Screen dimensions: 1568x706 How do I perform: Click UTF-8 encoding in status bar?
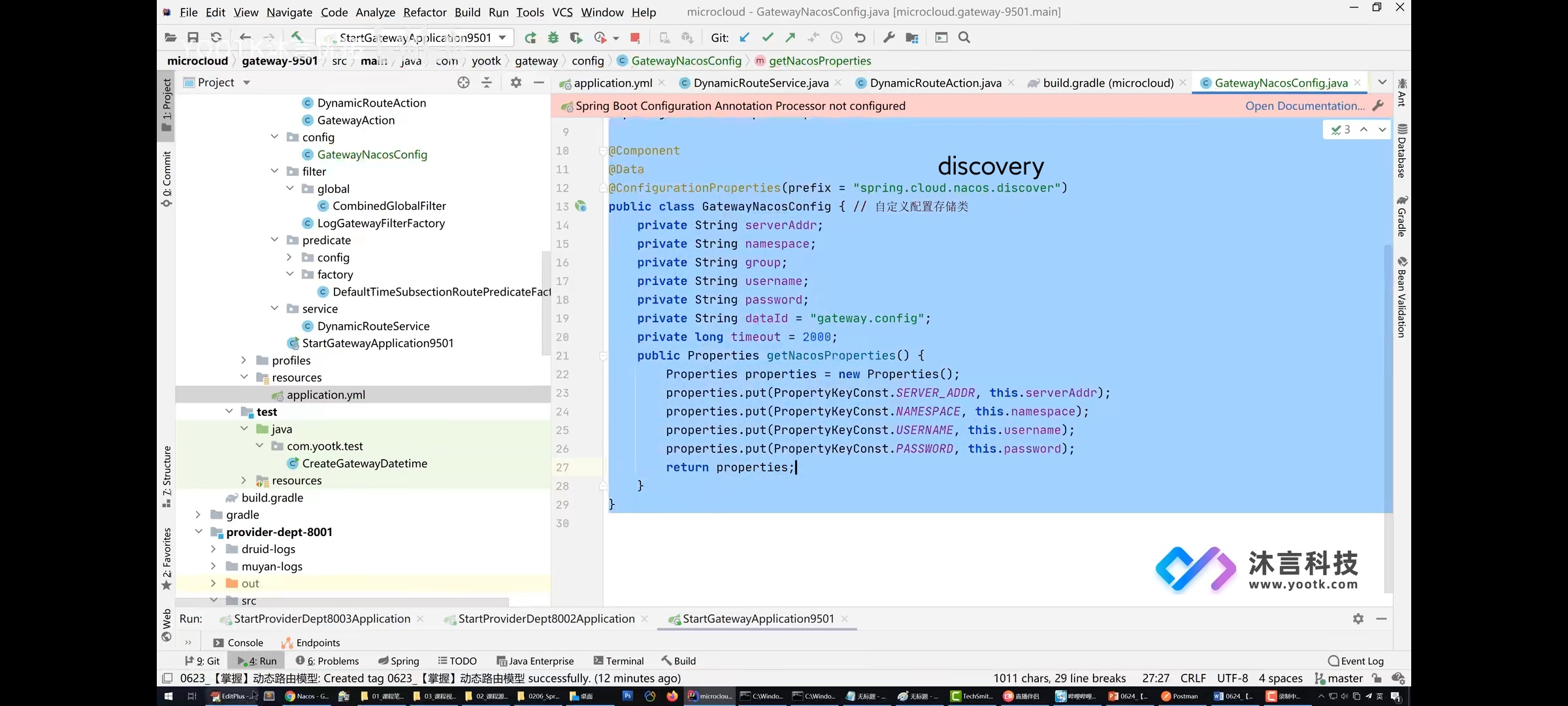1232,679
